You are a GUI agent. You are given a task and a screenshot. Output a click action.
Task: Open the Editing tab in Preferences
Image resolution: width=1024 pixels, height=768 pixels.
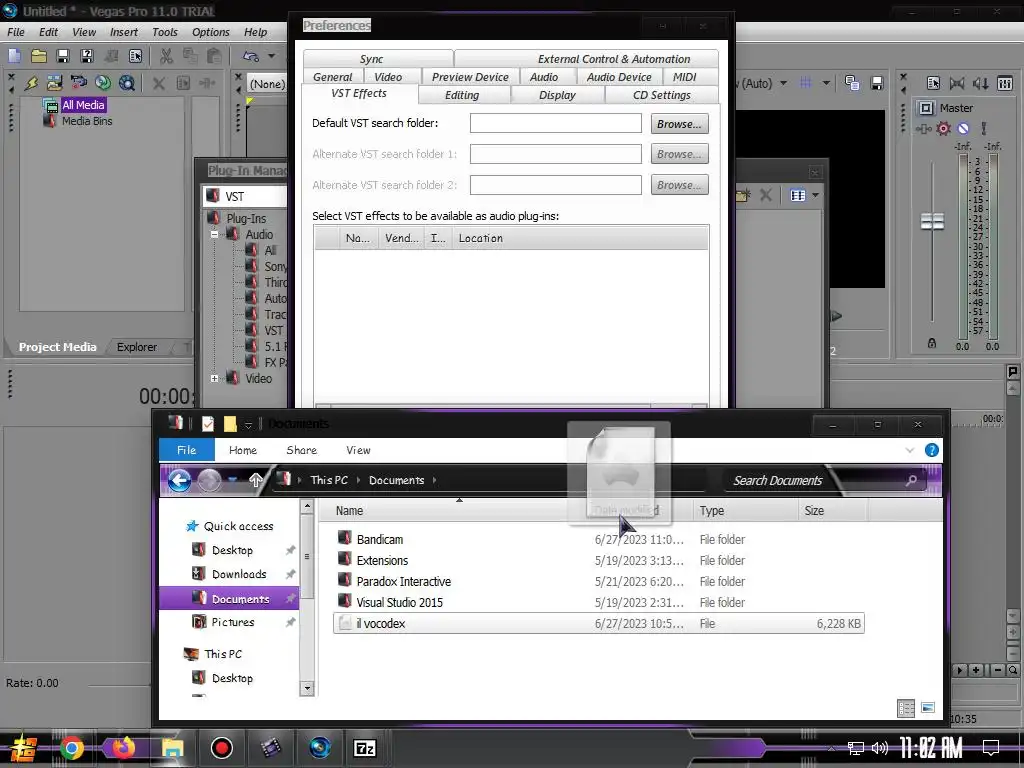point(462,95)
